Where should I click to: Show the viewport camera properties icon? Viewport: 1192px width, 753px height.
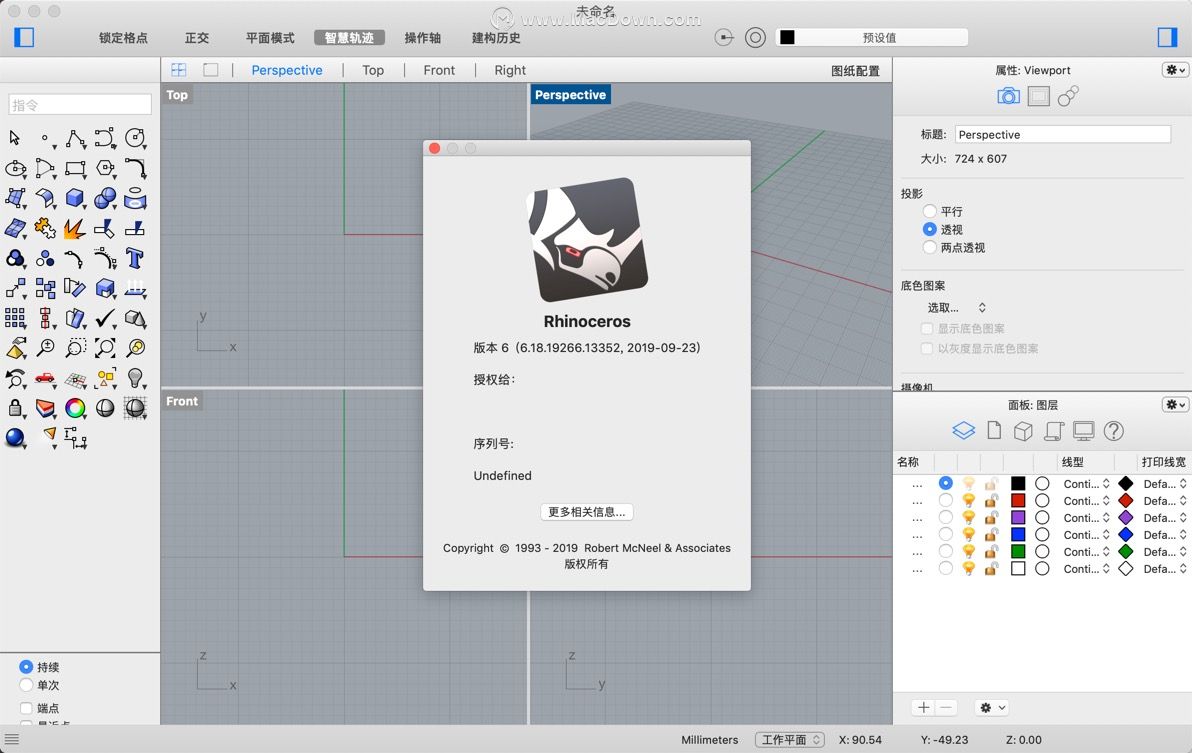(1008, 96)
